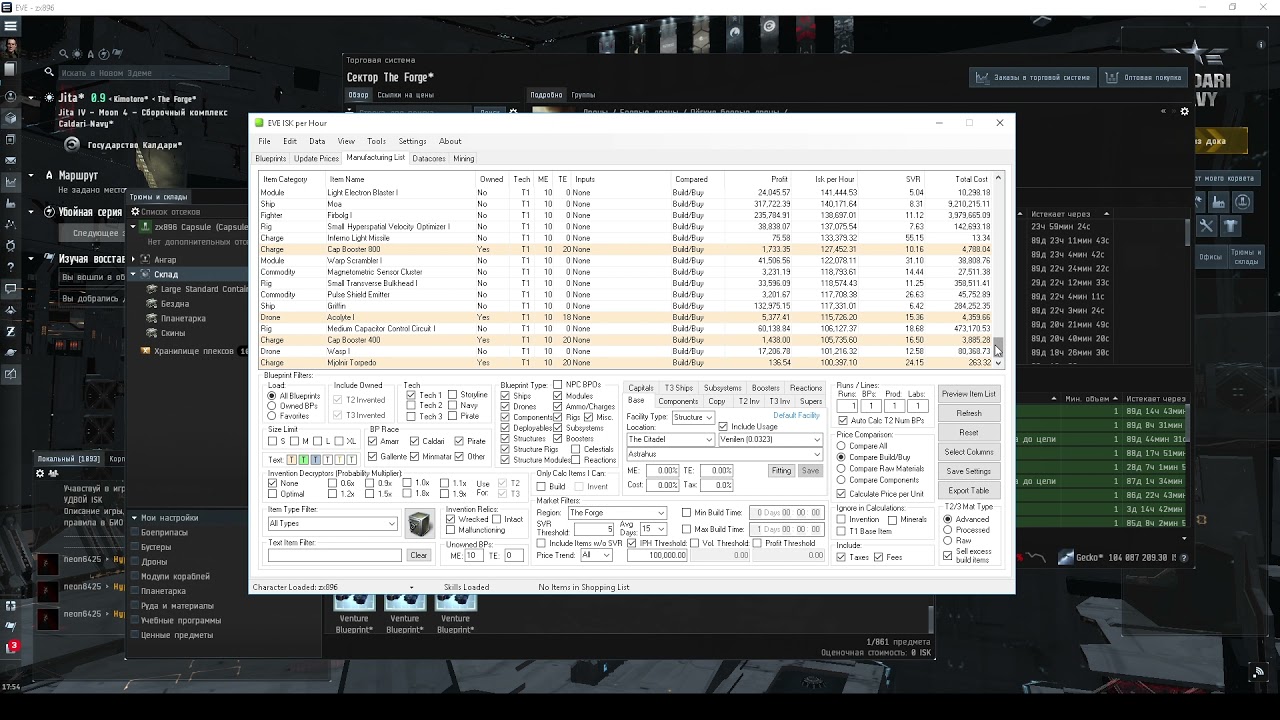The width and height of the screenshot is (1280, 720).
Task: Click the manufacturing list vertical scrollbar thumb
Action: [998, 346]
